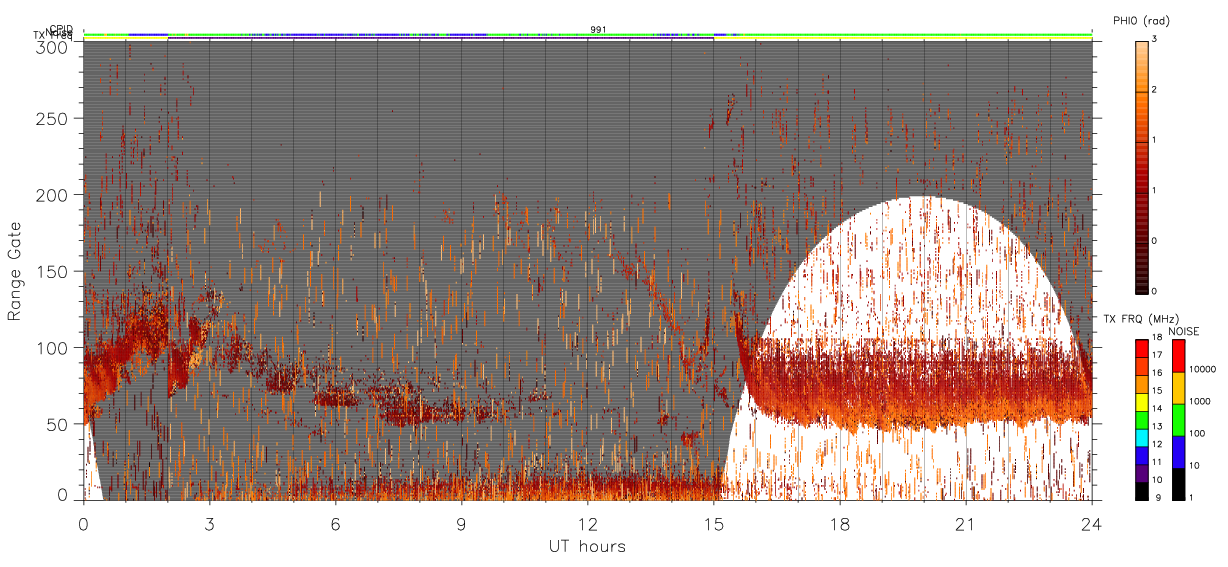The width and height of the screenshot is (1228, 567).
Task: Click the purple 10–11 MHz TX FRQ swatch
Action: 1141,473
